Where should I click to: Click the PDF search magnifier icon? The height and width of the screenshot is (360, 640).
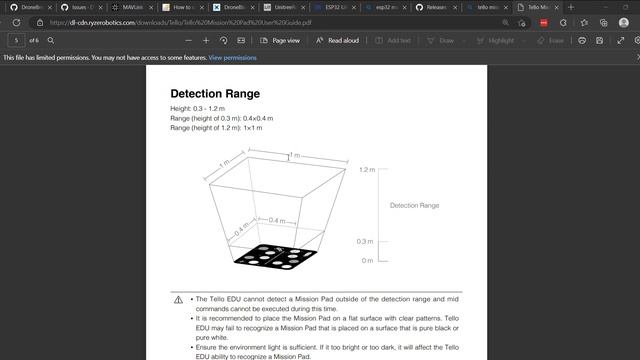[x=51, y=40]
